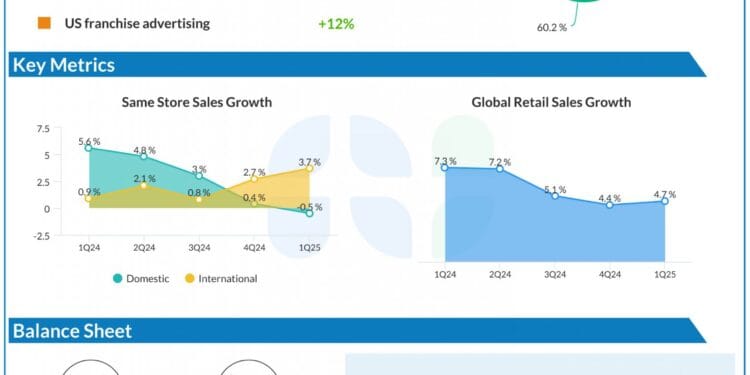Click the 7.3 % global retail data point
The width and height of the screenshot is (750, 375).
pos(445,168)
